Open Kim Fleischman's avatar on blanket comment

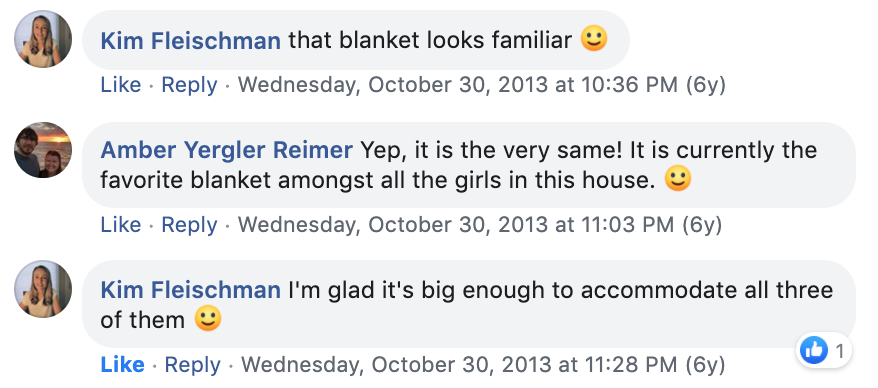point(43,39)
